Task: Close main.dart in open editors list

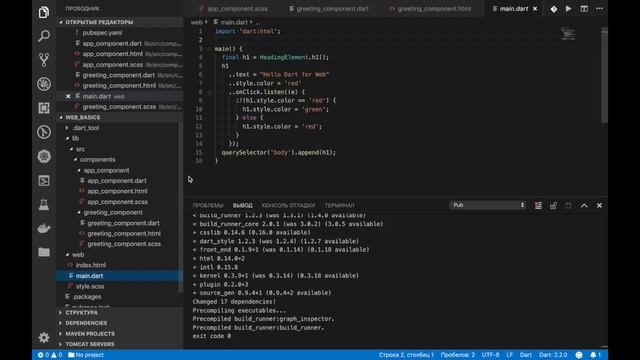Action: pos(68,96)
